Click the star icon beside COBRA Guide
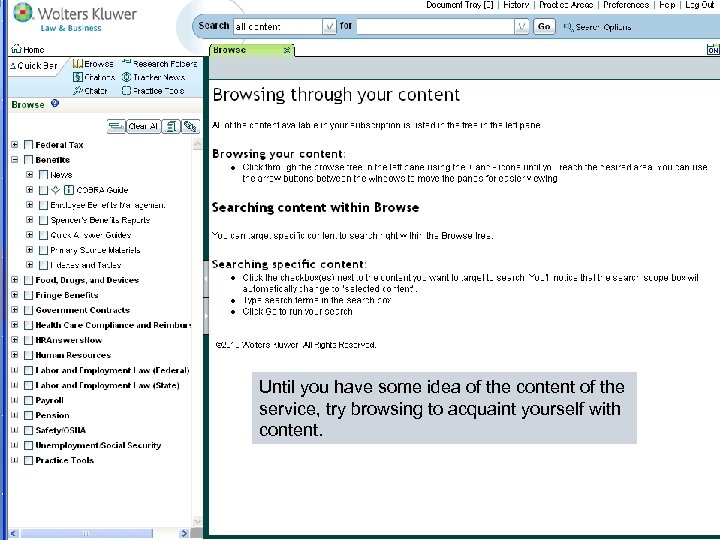Viewport: 720px width, 540px height. click(x=56, y=190)
